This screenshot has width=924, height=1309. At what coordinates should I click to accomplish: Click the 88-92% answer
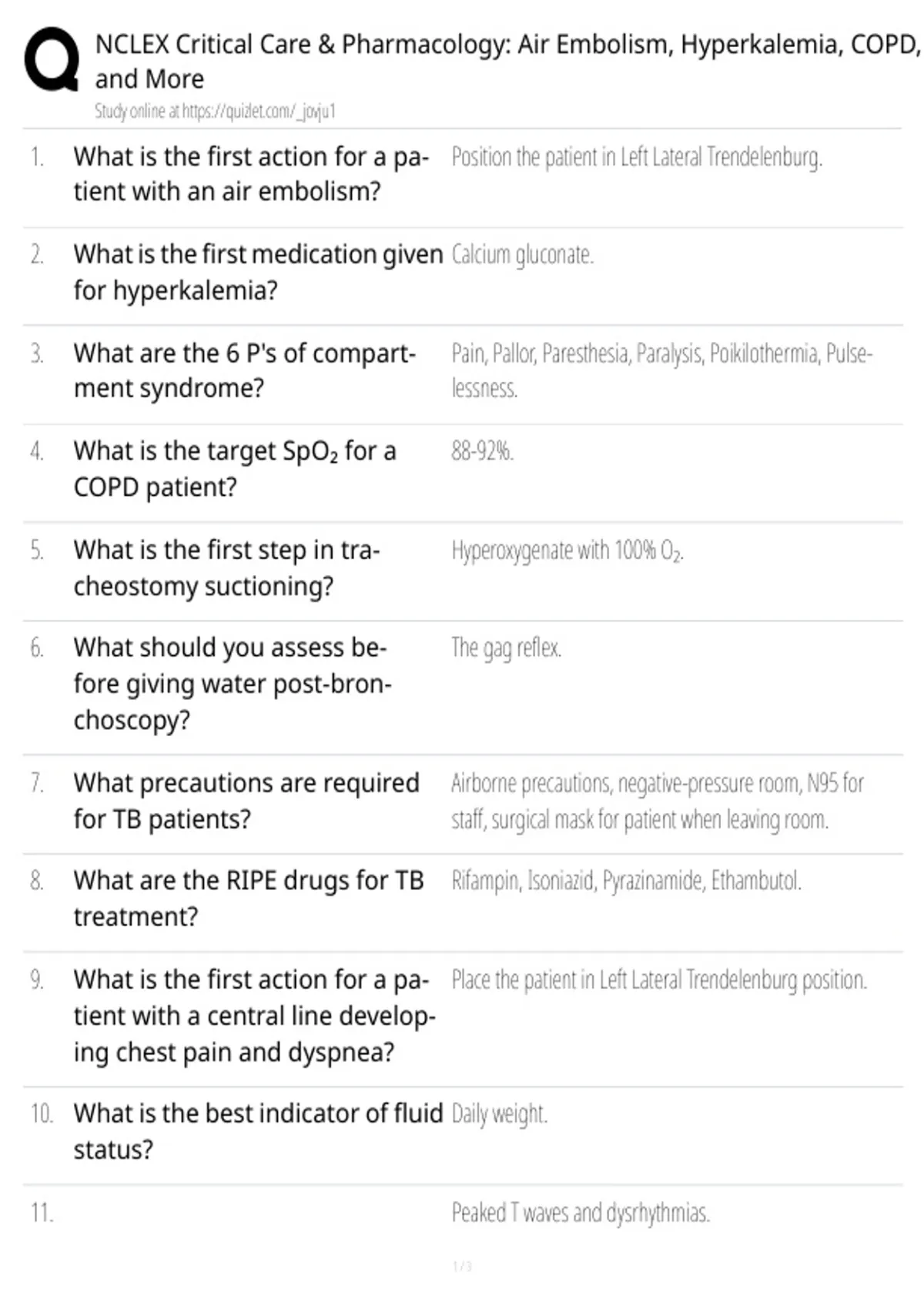(x=482, y=451)
